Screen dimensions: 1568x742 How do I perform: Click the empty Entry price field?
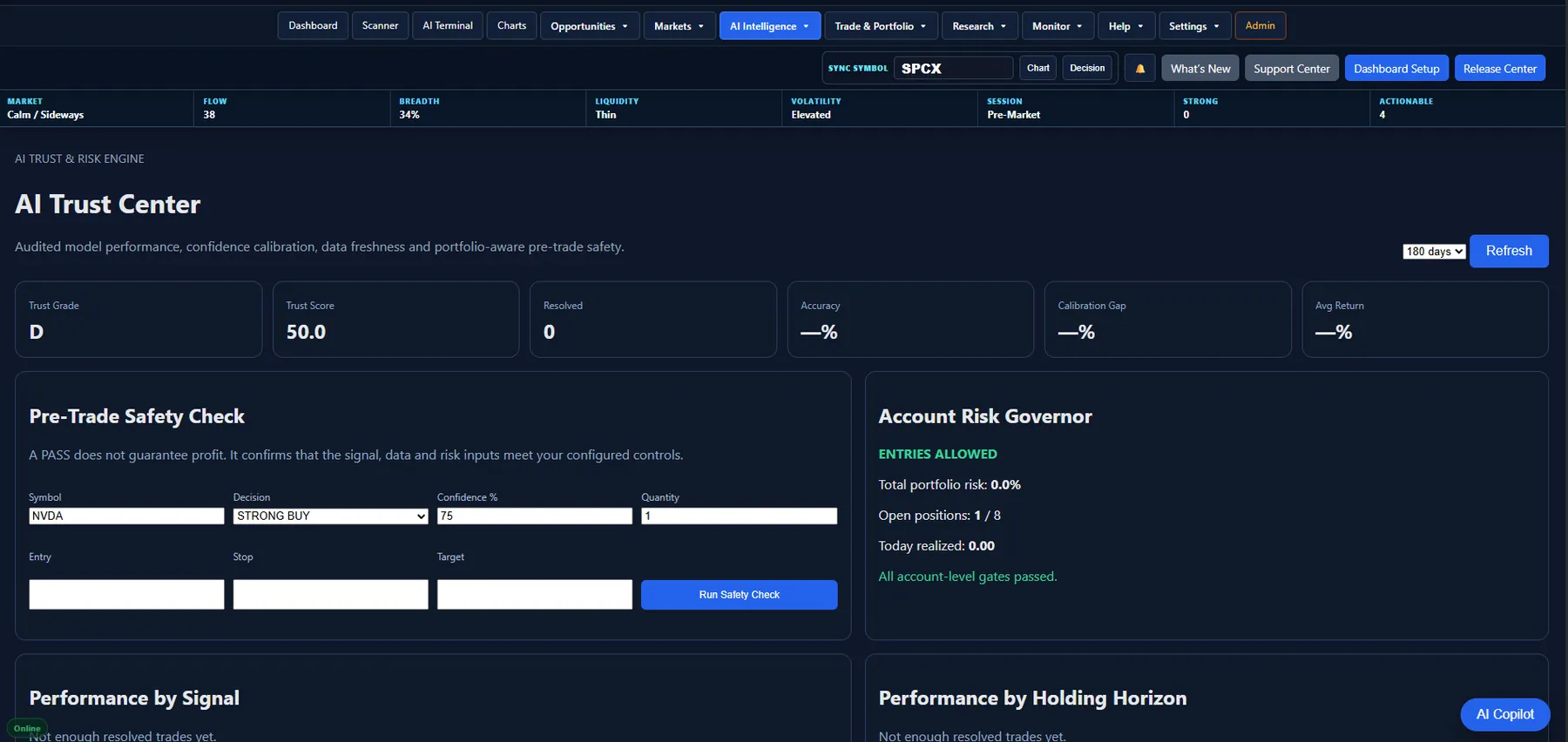(x=126, y=594)
